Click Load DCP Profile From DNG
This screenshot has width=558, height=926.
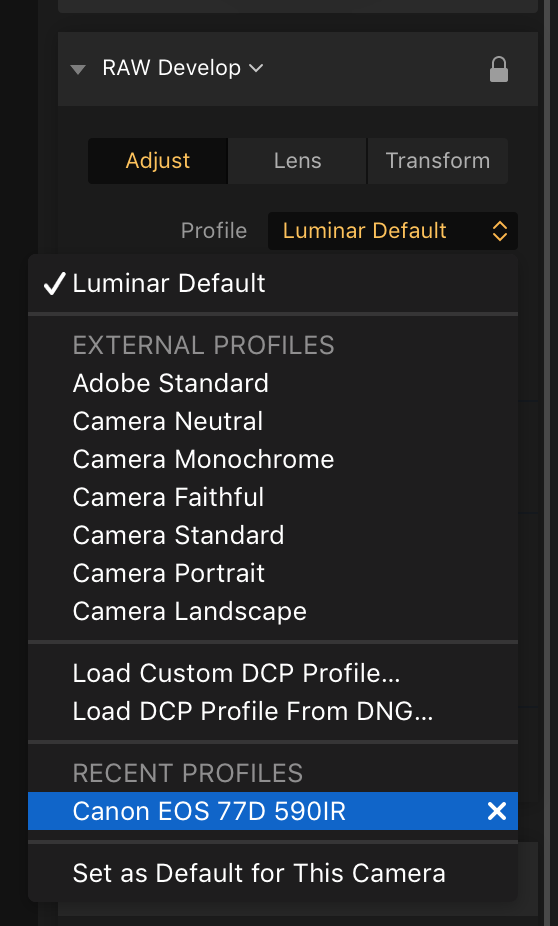point(273,711)
